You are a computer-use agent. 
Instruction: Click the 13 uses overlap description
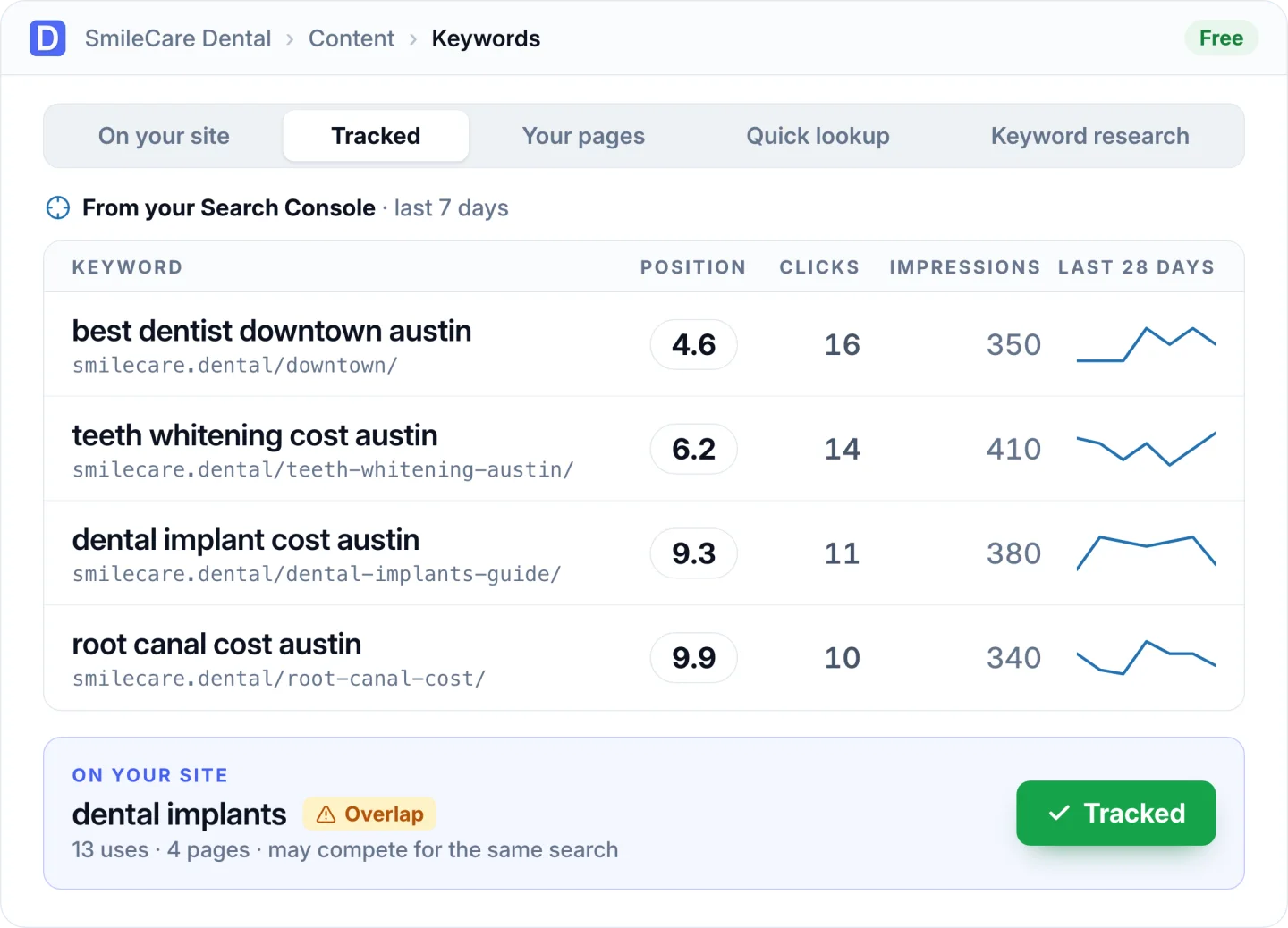pyautogui.click(x=345, y=849)
